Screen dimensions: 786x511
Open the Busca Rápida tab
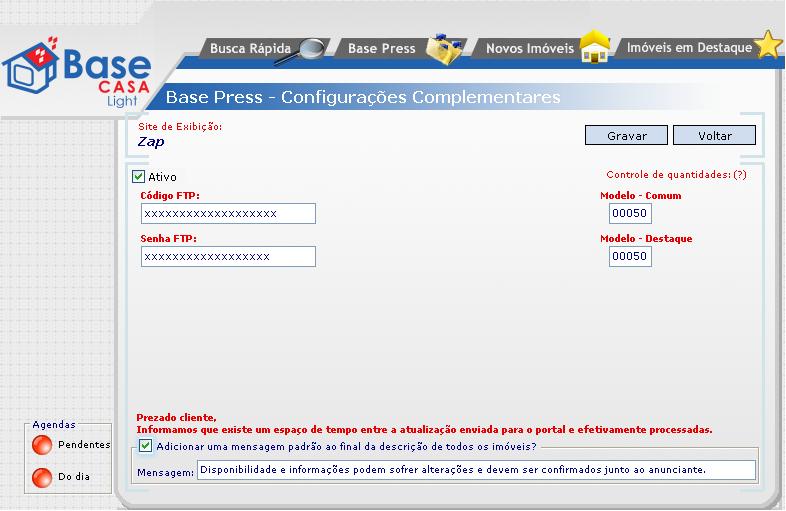click(x=250, y=48)
